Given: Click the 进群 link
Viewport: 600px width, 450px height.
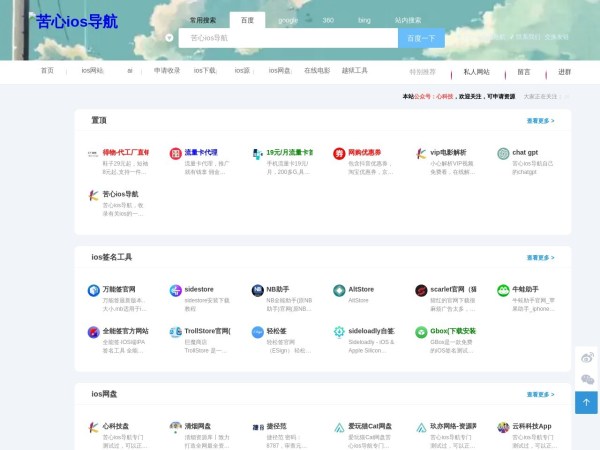Looking at the screenshot, I should click(564, 72).
